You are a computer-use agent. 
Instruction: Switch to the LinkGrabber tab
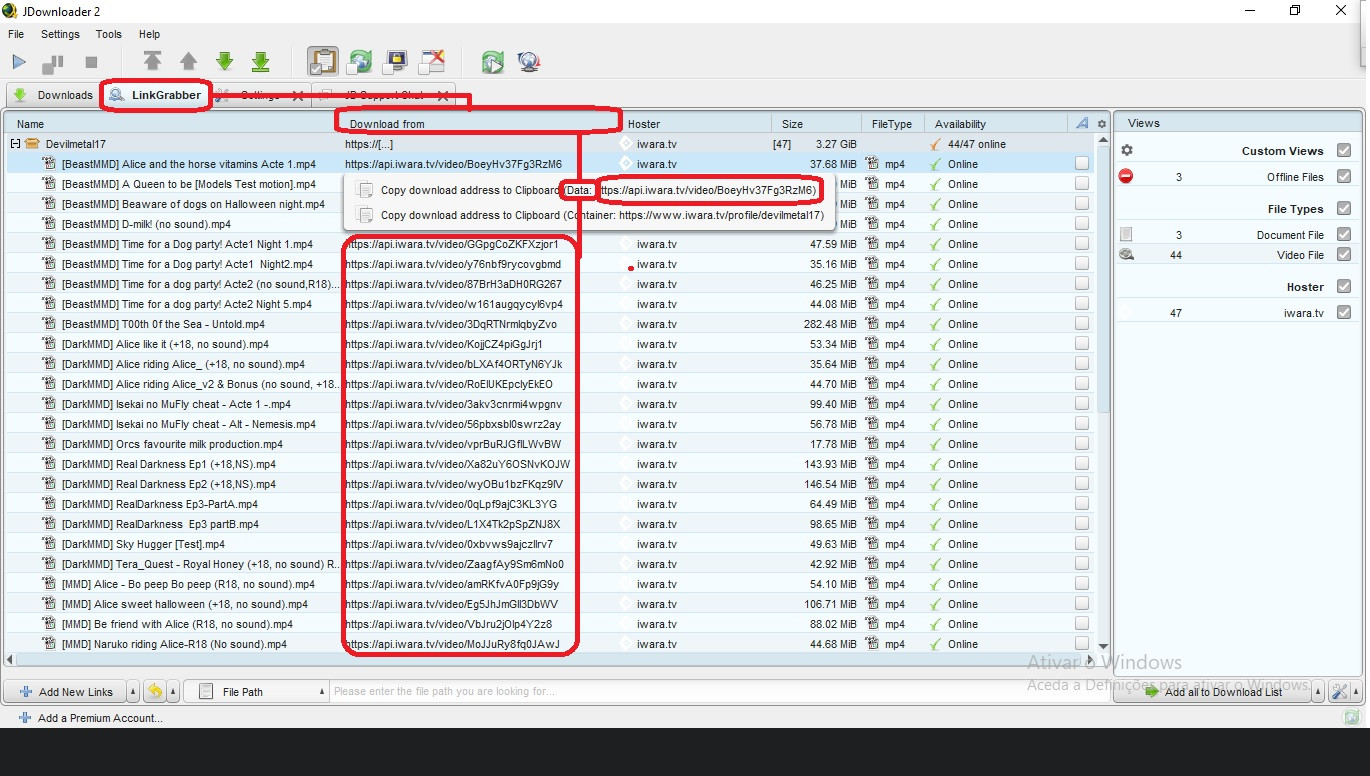tap(156, 95)
